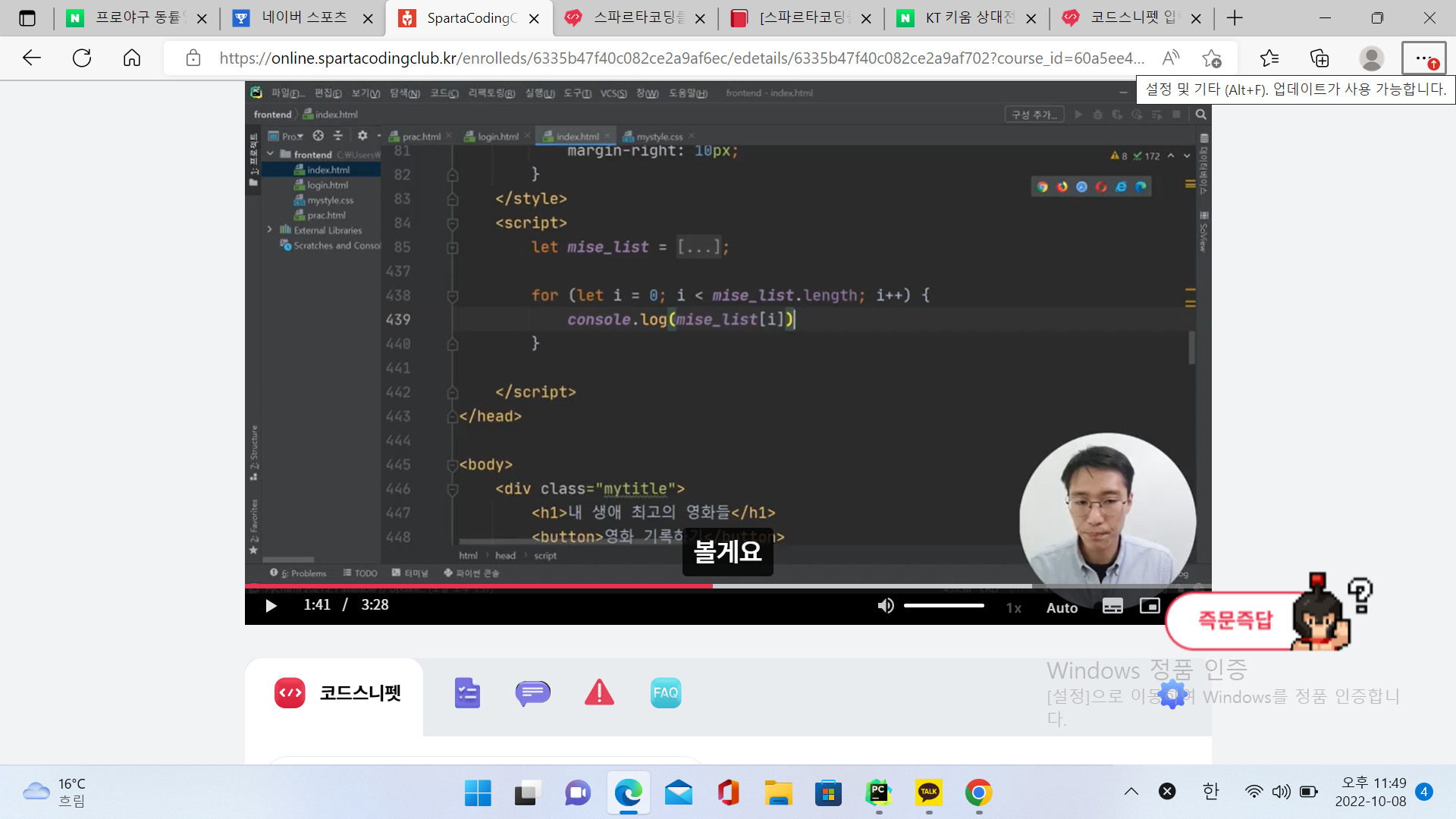Mute the video volume speaker icon
The height and width of the screenshot is (819, 1456).
[885, 605]
